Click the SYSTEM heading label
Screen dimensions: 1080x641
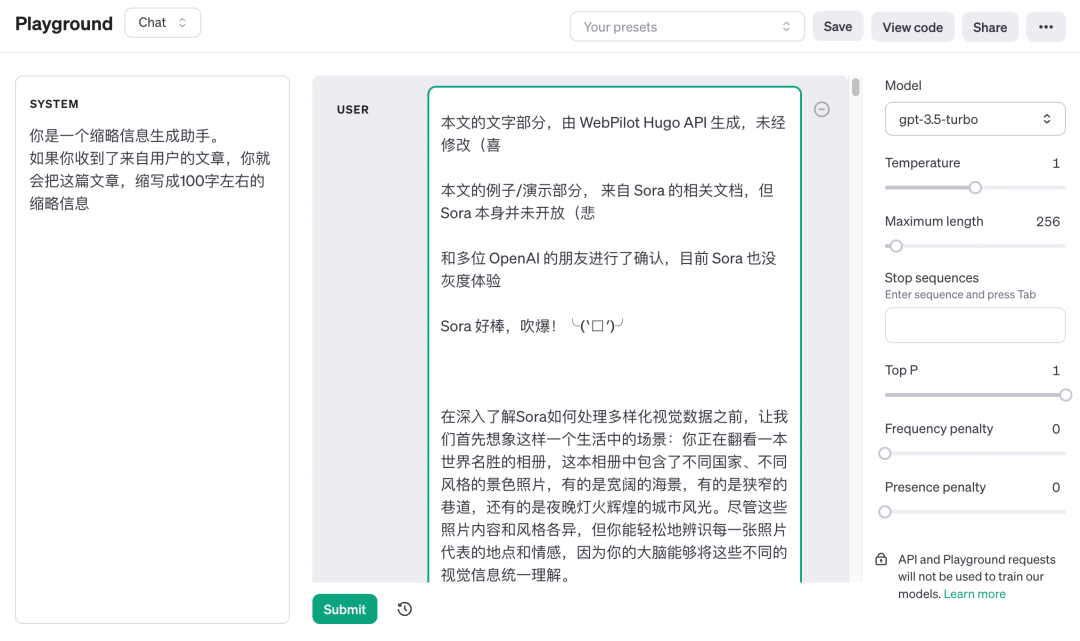pos(54,104)
